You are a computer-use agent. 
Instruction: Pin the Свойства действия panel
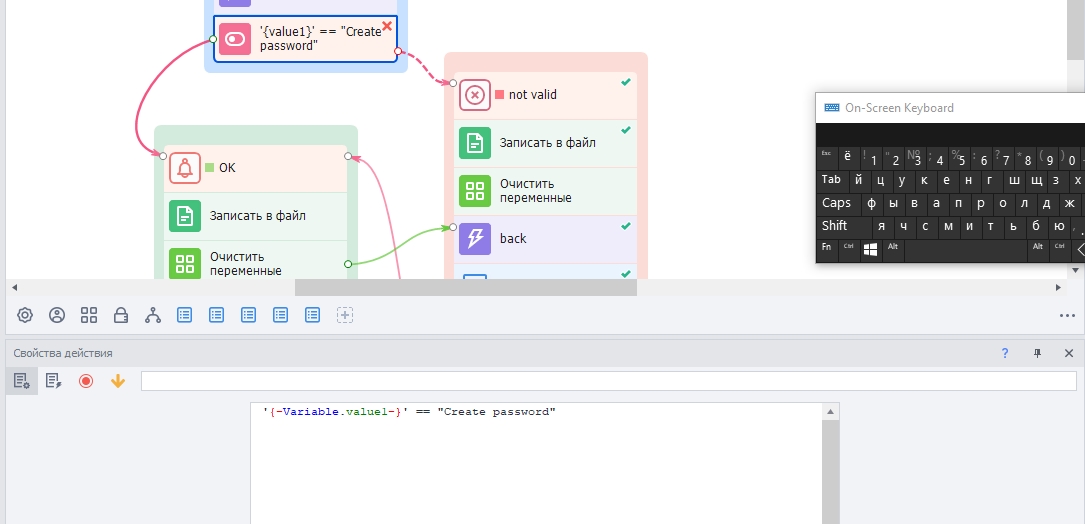click(1037, 353)
